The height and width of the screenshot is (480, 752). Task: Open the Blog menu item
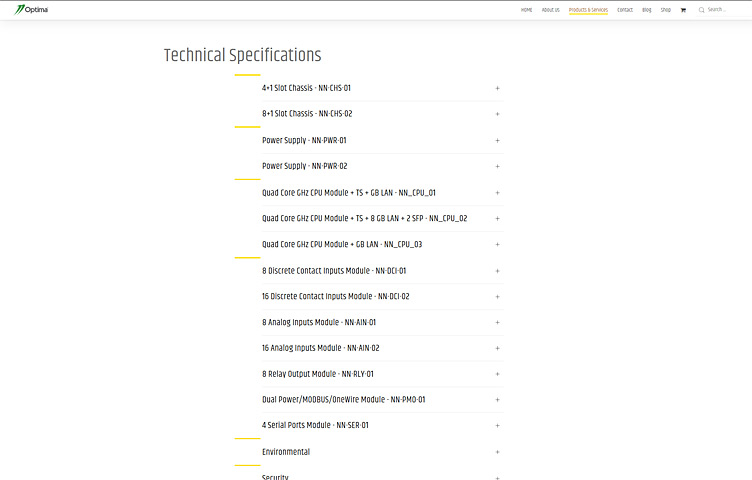pyautogui.click(x=647, y=10)
